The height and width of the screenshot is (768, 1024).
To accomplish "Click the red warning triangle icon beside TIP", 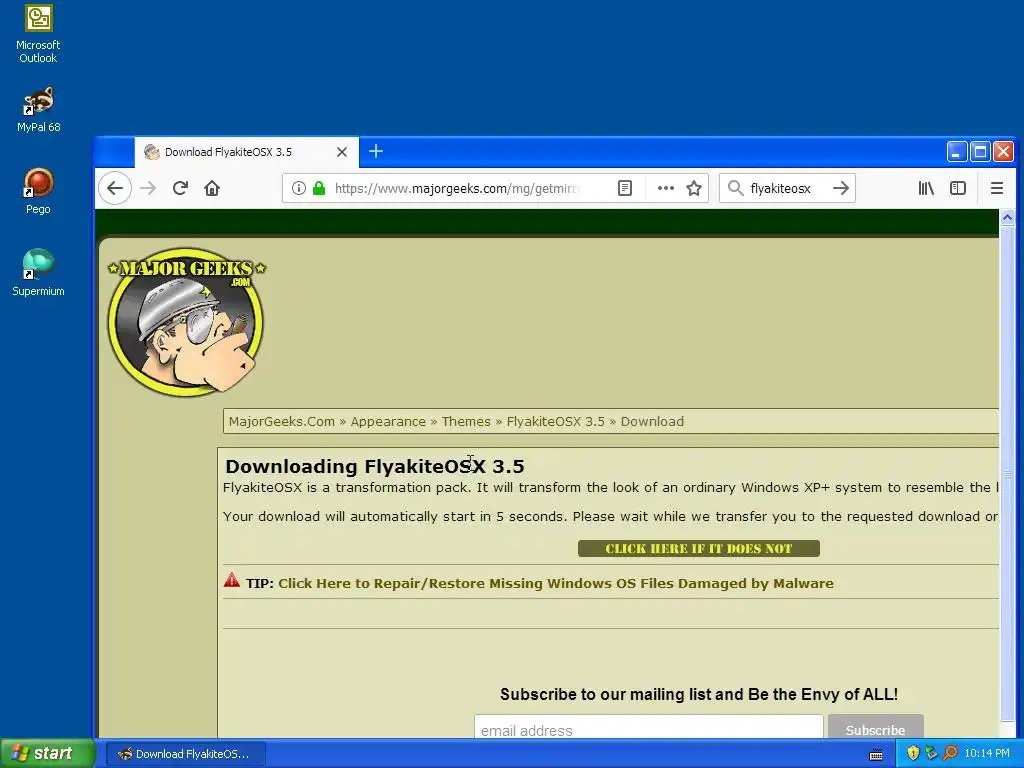I will click(x=232, y=580).
